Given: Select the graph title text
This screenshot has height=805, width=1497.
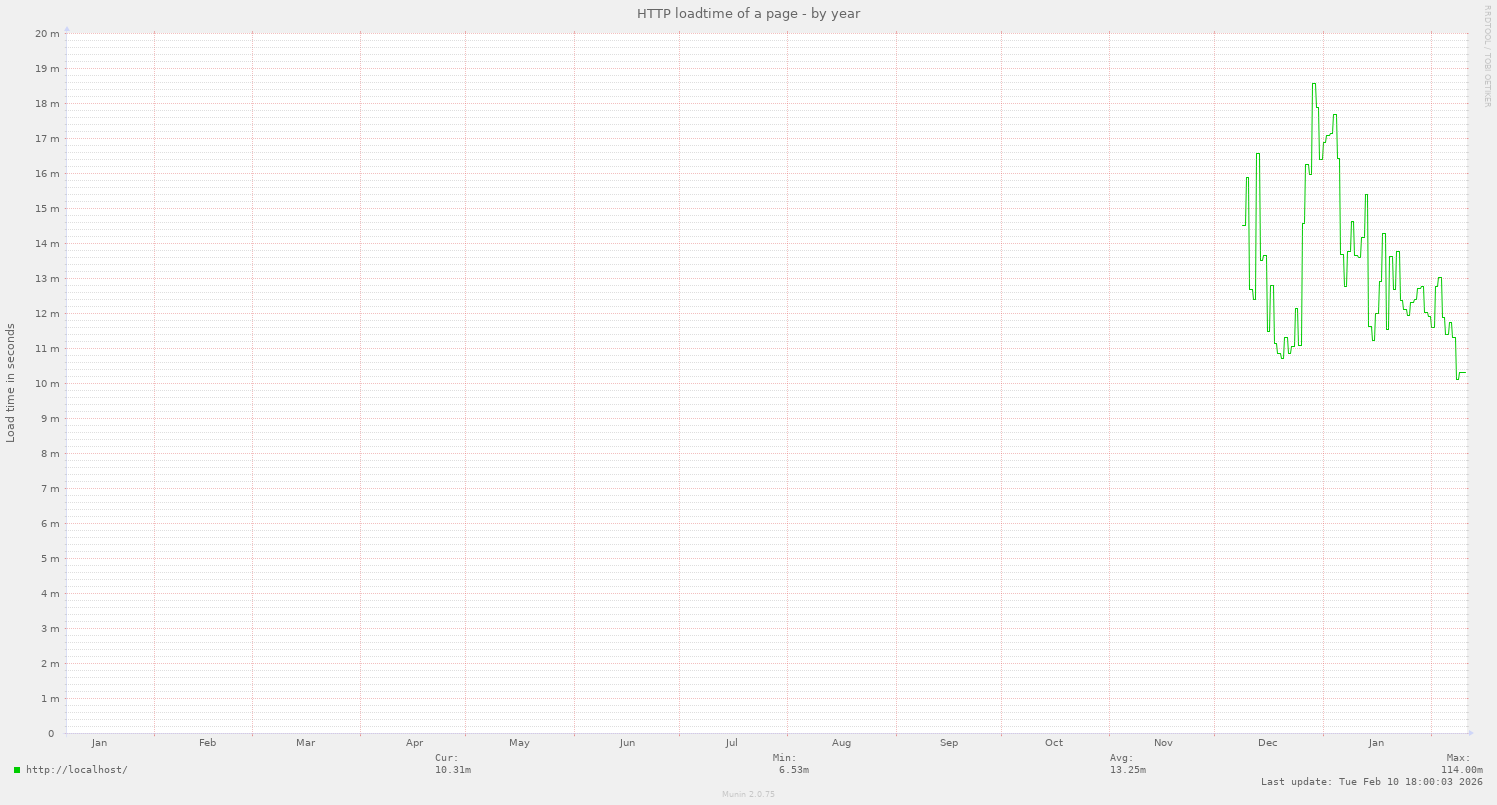Looking at the screenshot, I should [747, 13].
